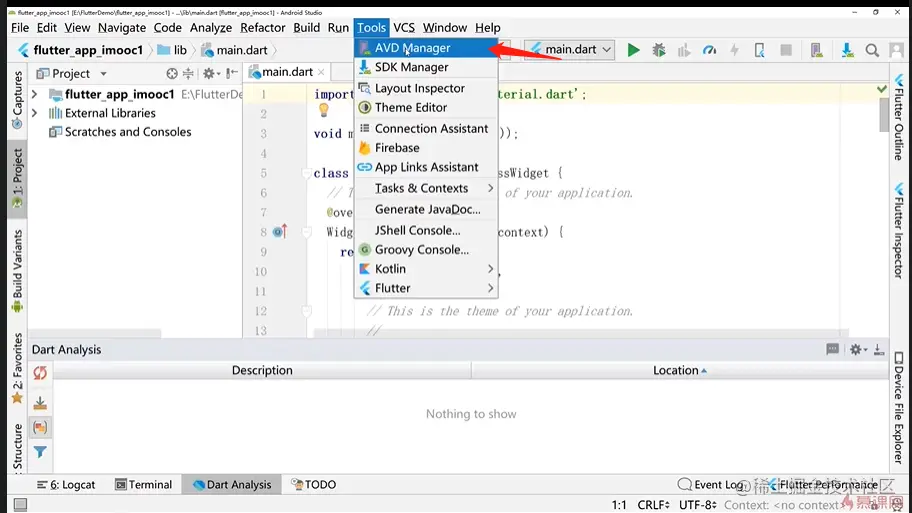Run with coverage icon in toolbar
The height and width of the screenshot is (513, 912).
684,50
